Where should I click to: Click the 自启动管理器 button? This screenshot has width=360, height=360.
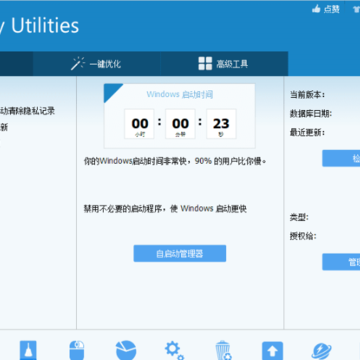point(180,254)
